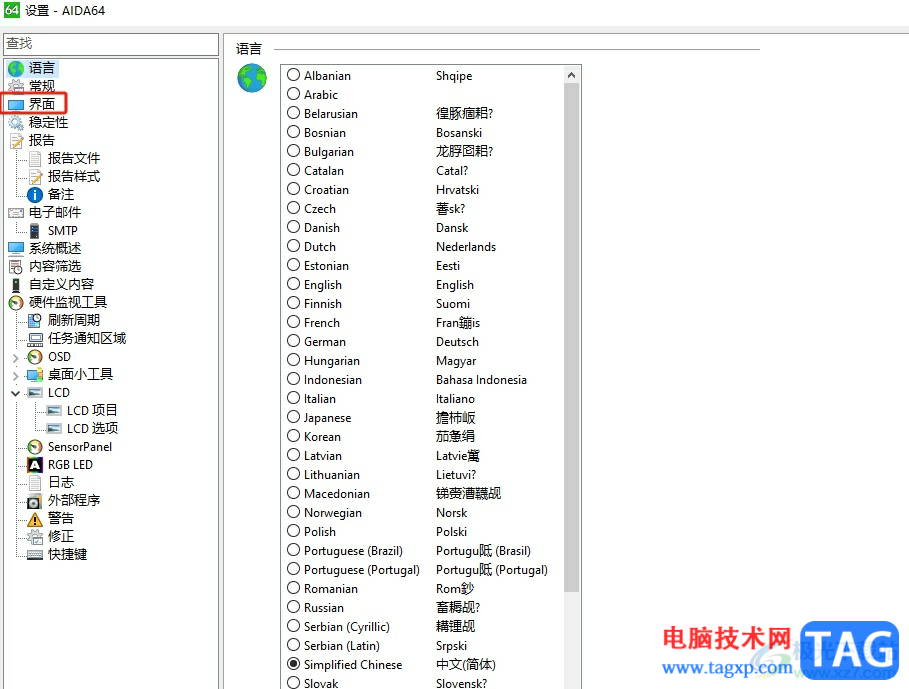Open 稳定性 settings page
Screen dimensions: 909x689
pyautogui.click(x=49, y=122)
